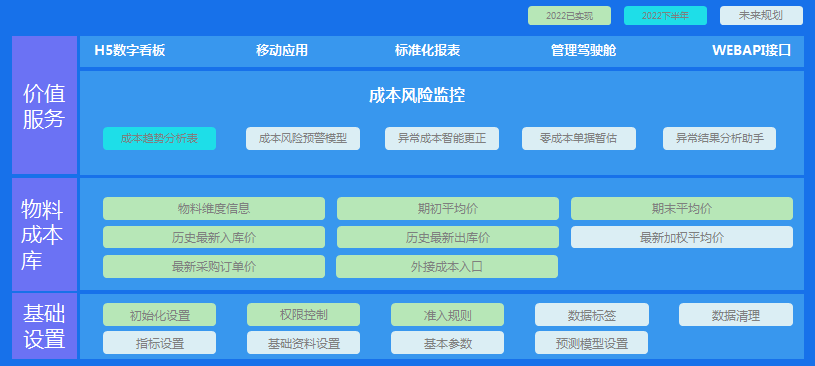Select the 2022下半年 legend box
This screenshot has height=366, width=815.
(665, 16)
